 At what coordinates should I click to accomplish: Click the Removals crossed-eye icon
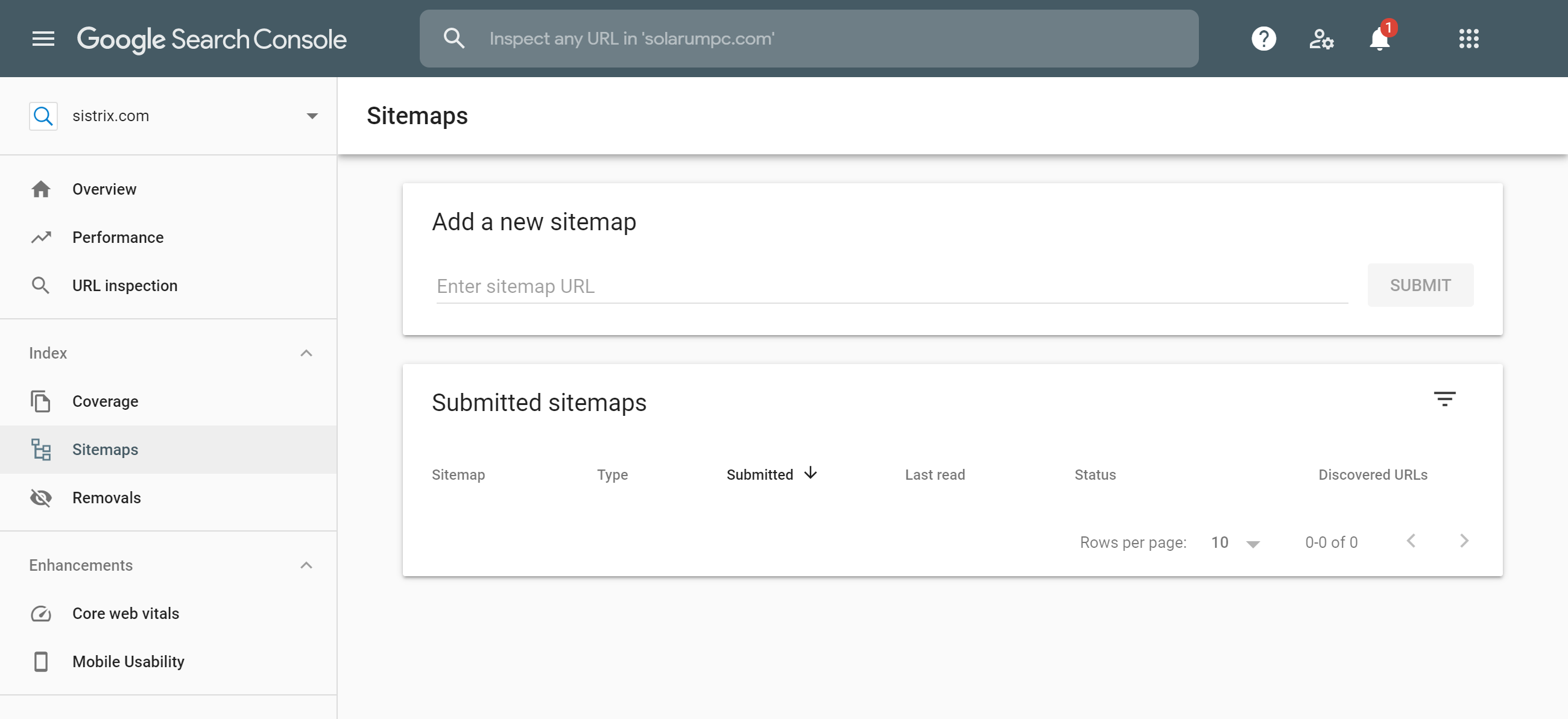[41, 498]
